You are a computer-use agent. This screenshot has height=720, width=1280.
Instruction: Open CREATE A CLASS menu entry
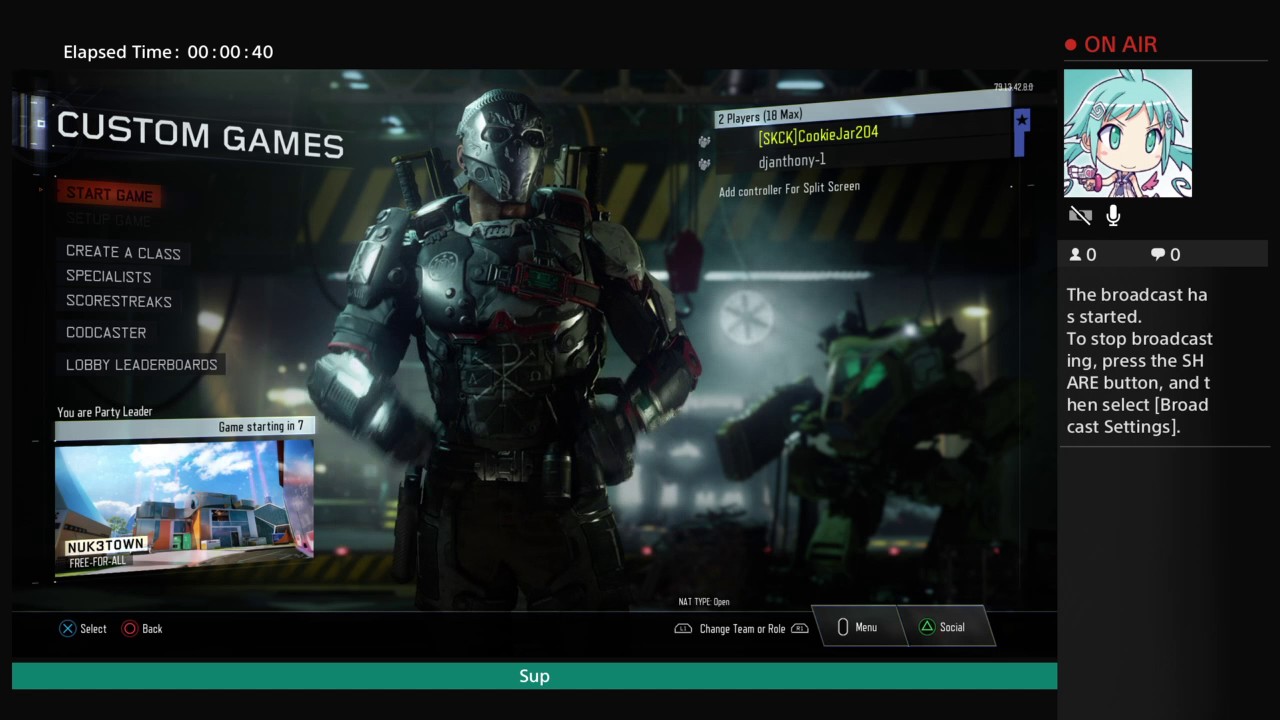(x=123, y=253)
